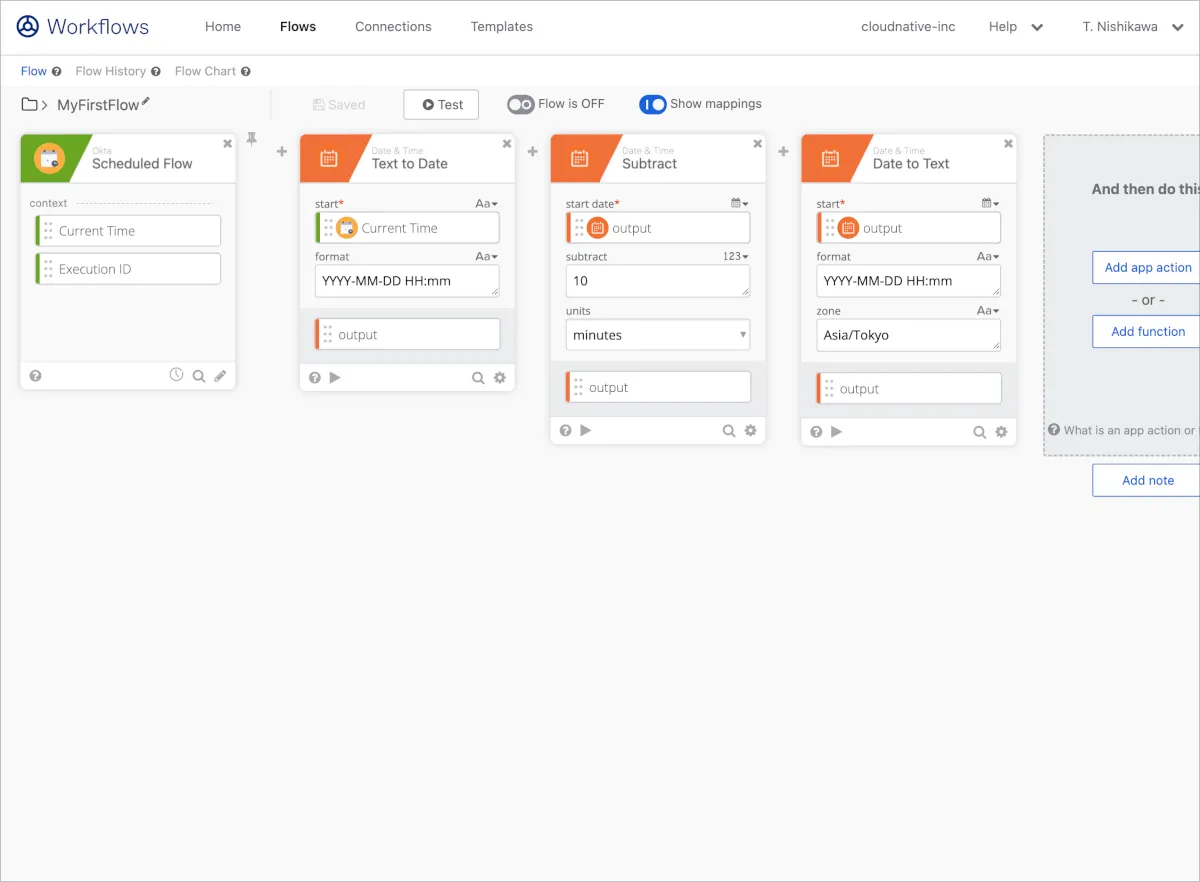Screen dimensions: 1200x882
Task: Click the pin icon after Scheduled Flow card
Action: pos(252,140)
